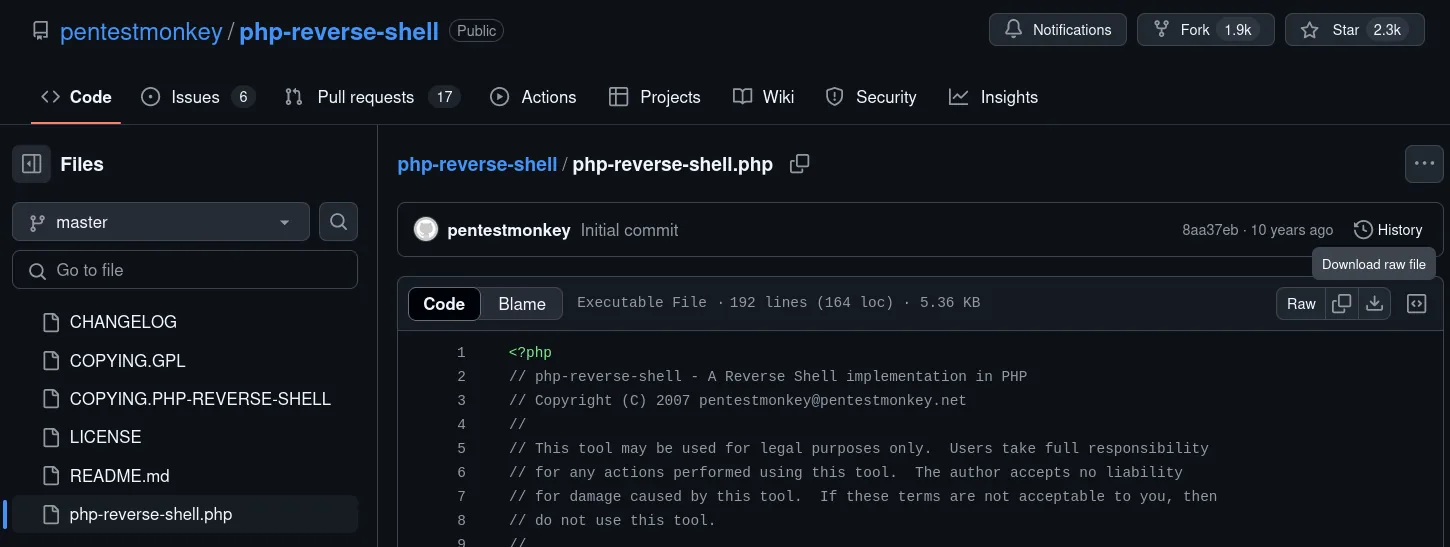Copy raw file contents icon
Viewport: 1450px width, 547px height.
pyautogui.click(x=1342, y=304)
